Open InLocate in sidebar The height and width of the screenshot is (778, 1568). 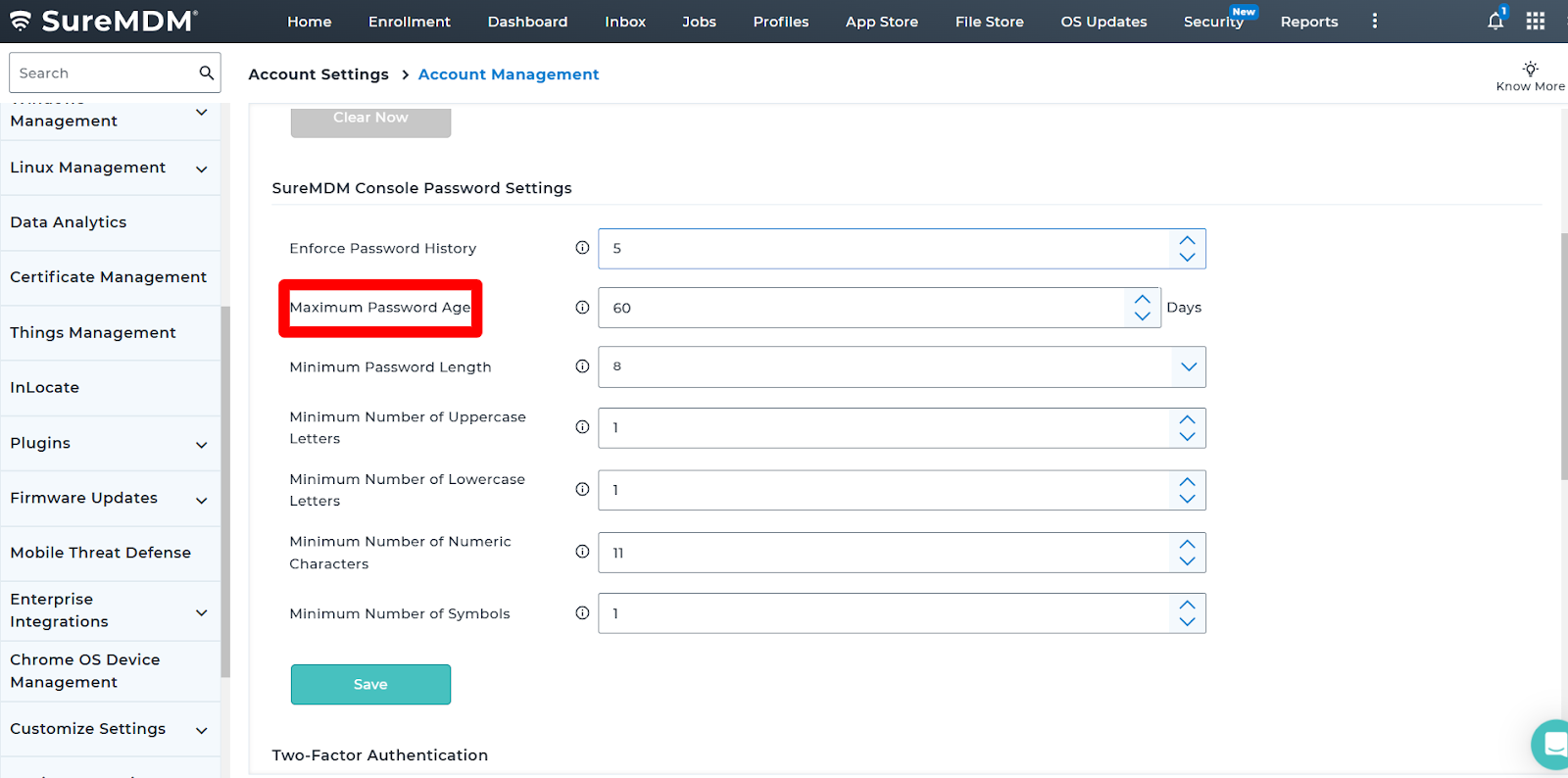[110, 388]
